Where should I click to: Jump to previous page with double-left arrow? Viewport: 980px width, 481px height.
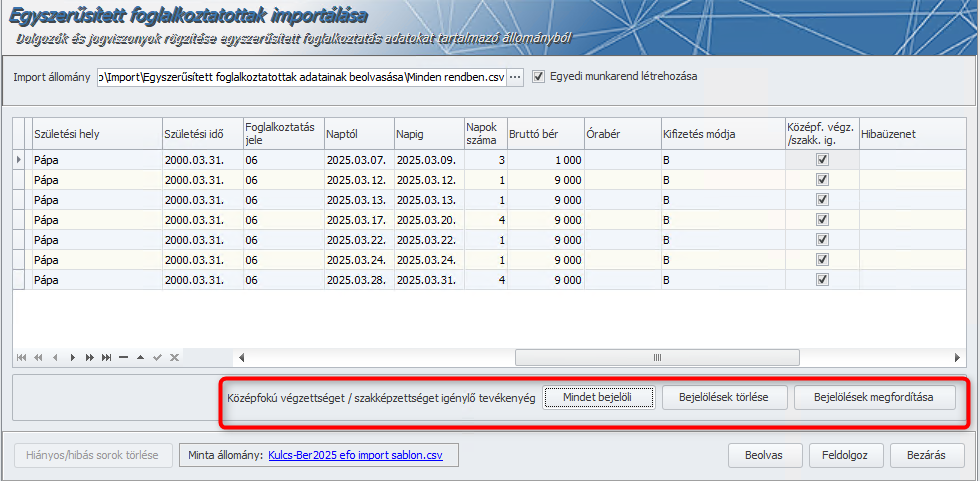[x=38, y=357]
